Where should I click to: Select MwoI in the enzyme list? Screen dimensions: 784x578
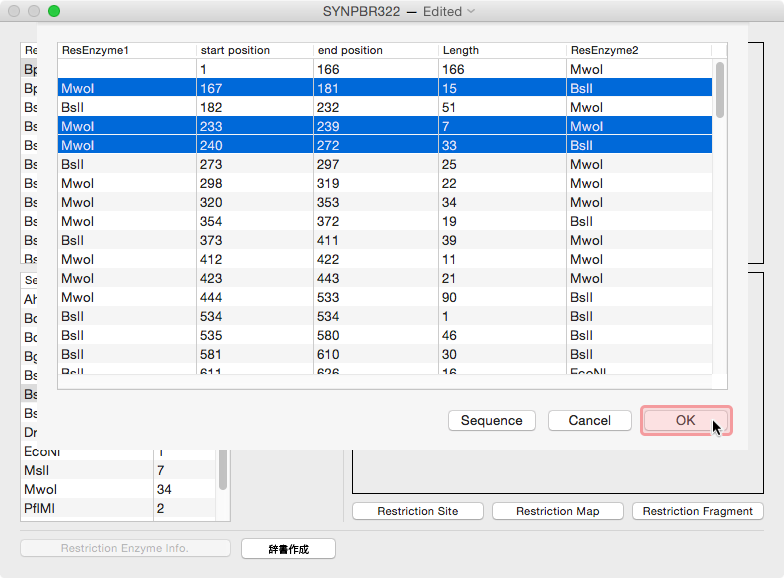point(86,489)
